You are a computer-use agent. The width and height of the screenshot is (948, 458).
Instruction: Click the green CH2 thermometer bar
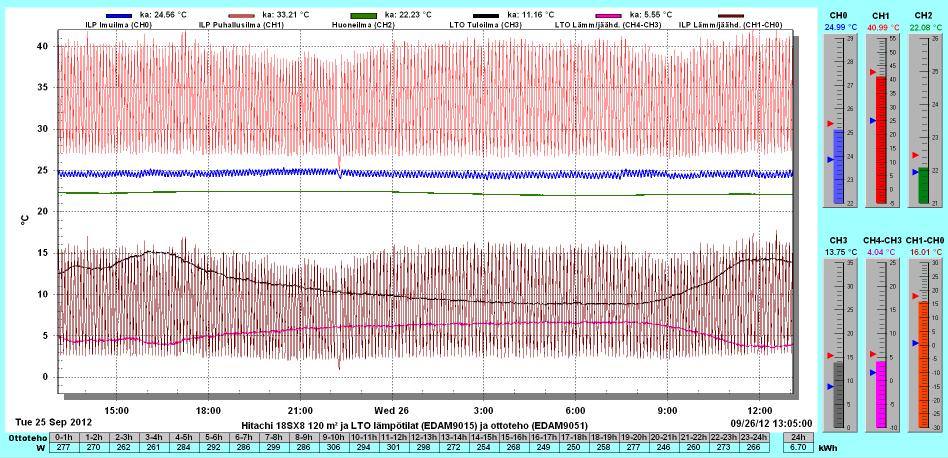923,186
